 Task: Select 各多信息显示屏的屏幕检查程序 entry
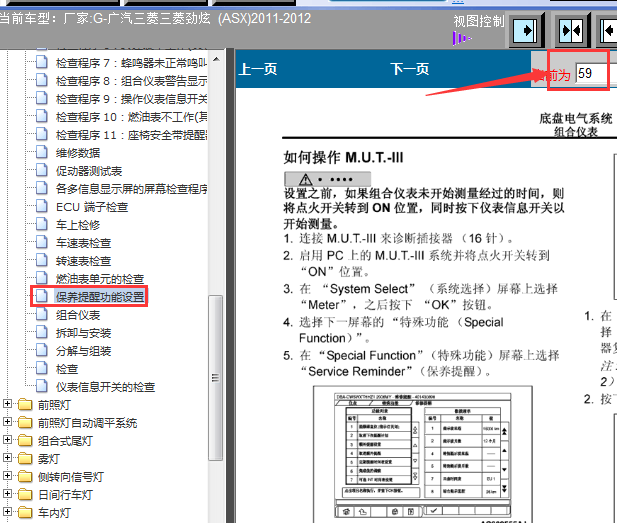pos(131,189)
